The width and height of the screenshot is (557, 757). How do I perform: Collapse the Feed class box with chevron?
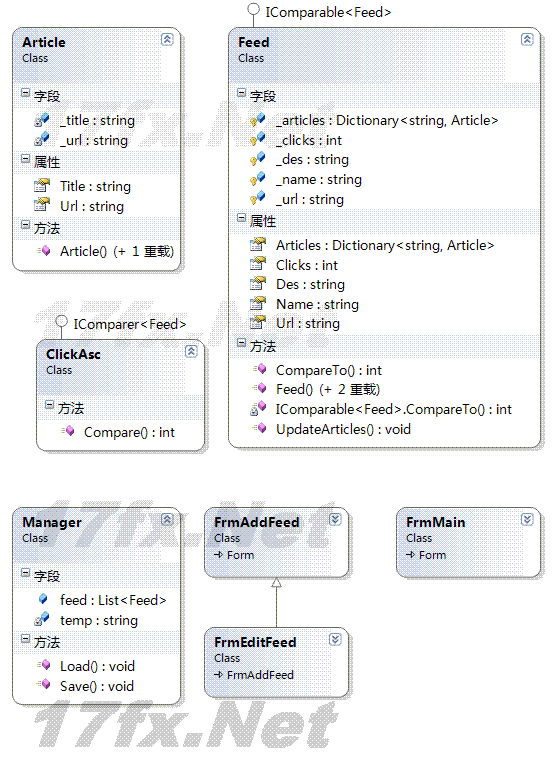(x=527, y=40)
